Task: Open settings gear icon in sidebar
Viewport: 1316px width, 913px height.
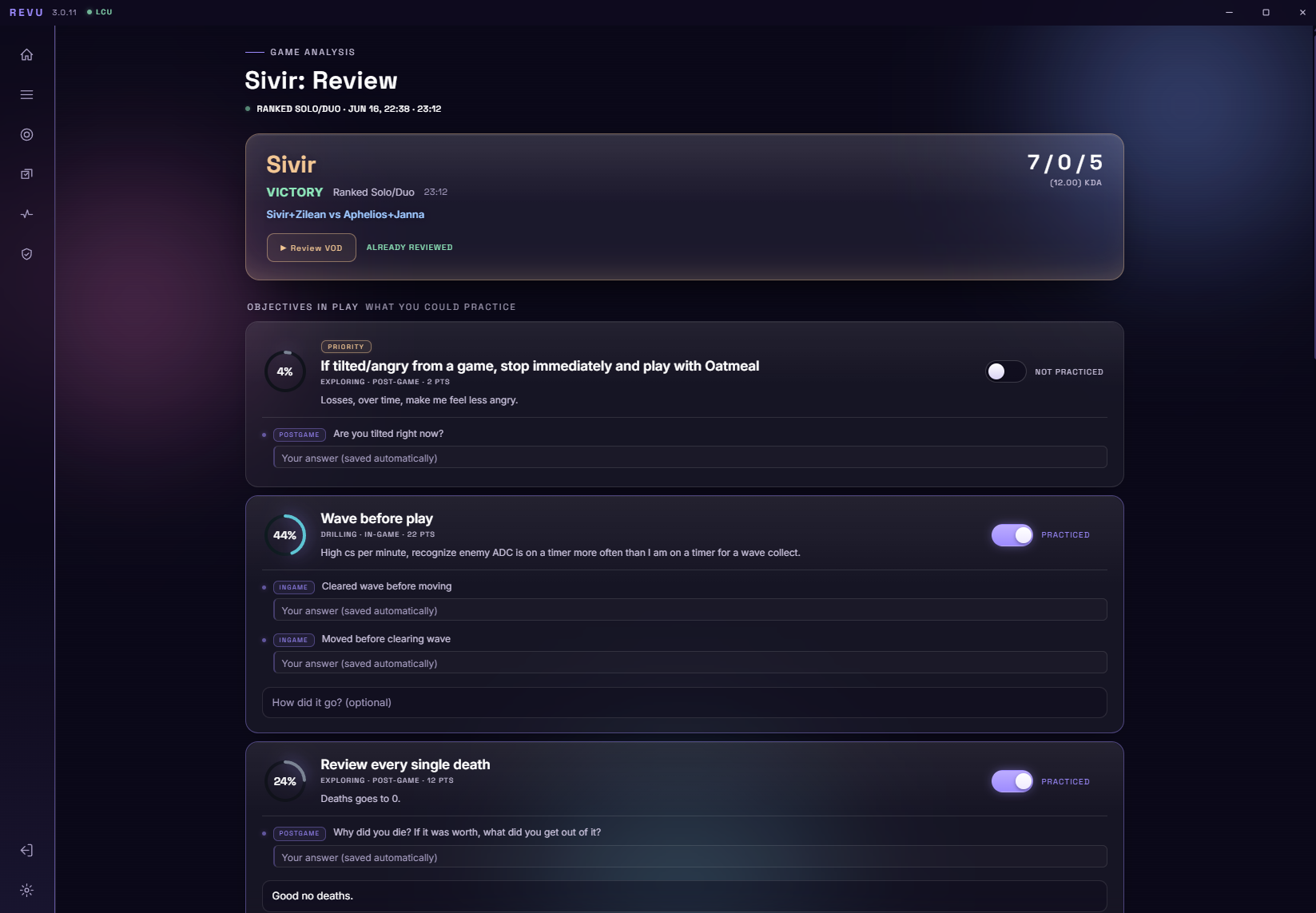Action: point(26,890)
